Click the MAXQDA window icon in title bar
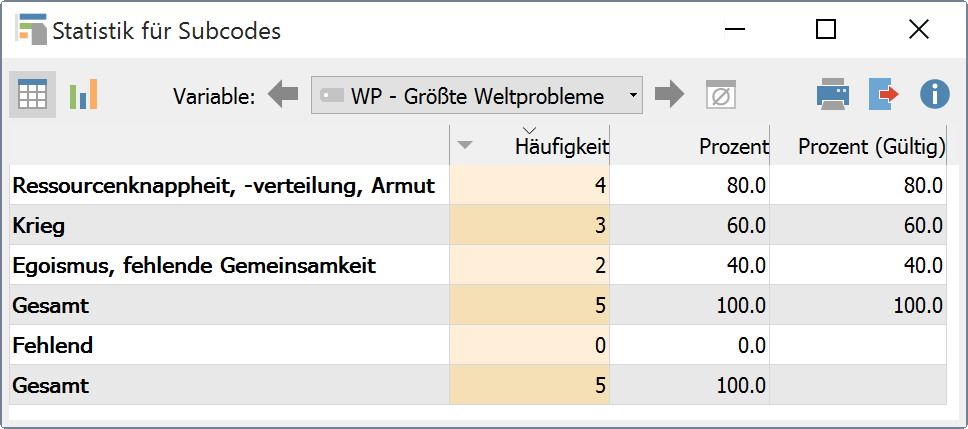Image resolution: width=968 pixels, height=429 pixels. pyautogui.click(x=30, y=30)
